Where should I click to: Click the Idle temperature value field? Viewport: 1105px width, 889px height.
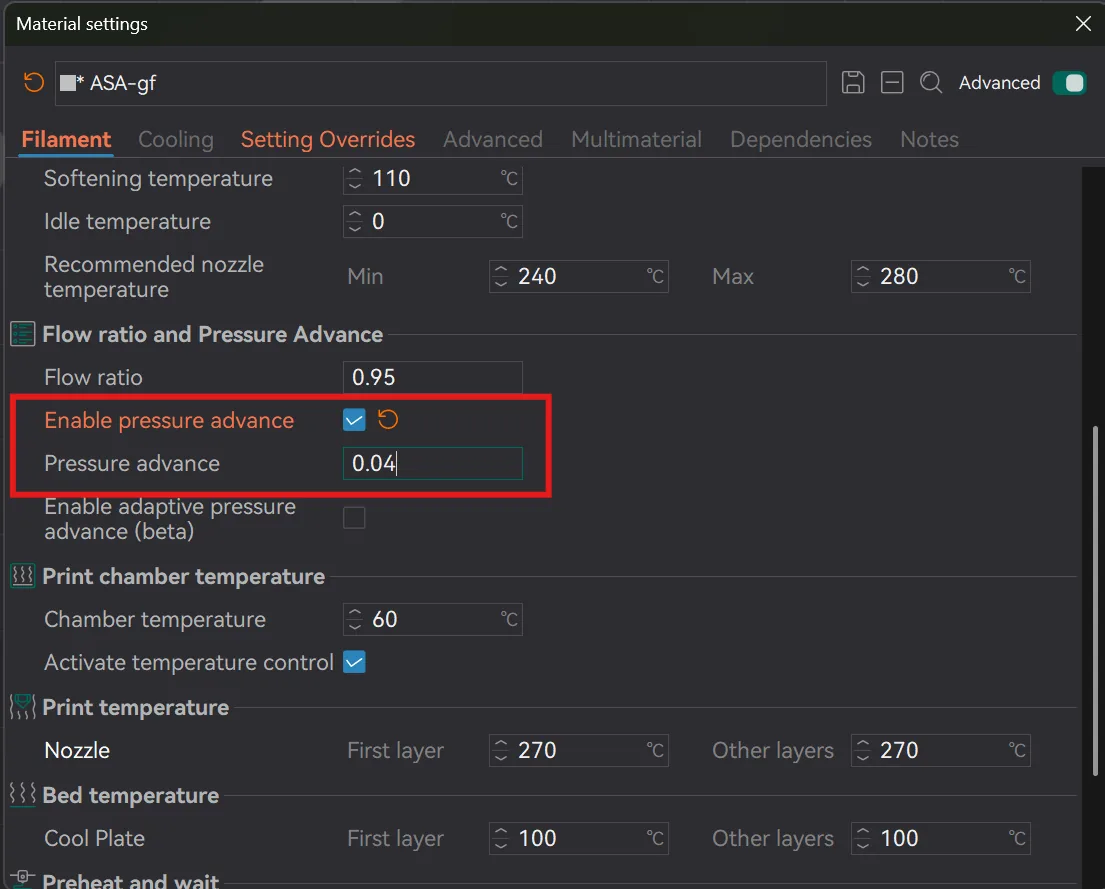point(433,221)
